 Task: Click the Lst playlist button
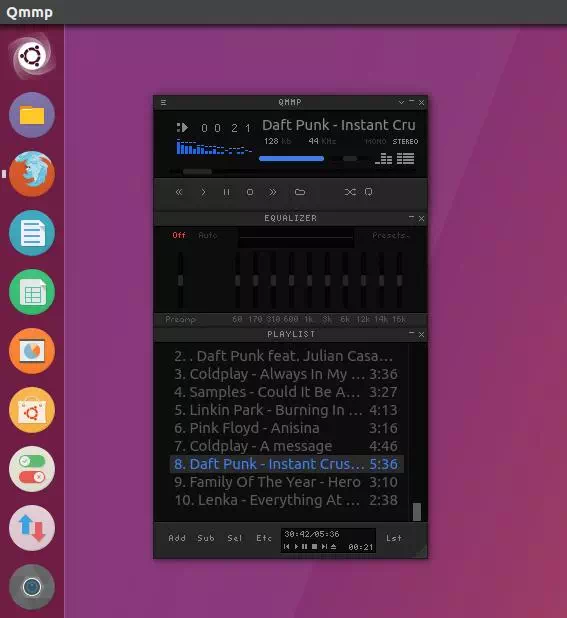pyautogui.click(x=394, y=538)
